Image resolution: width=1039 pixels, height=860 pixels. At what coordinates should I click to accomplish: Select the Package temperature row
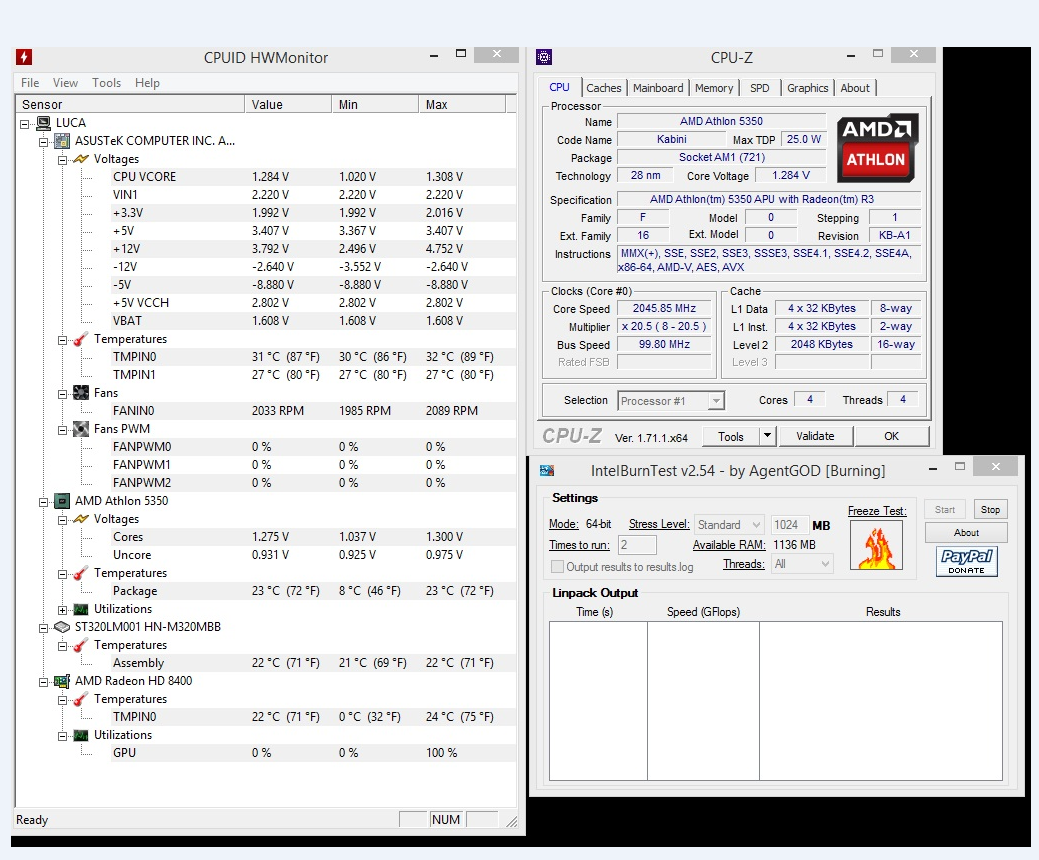coord(313,591)
